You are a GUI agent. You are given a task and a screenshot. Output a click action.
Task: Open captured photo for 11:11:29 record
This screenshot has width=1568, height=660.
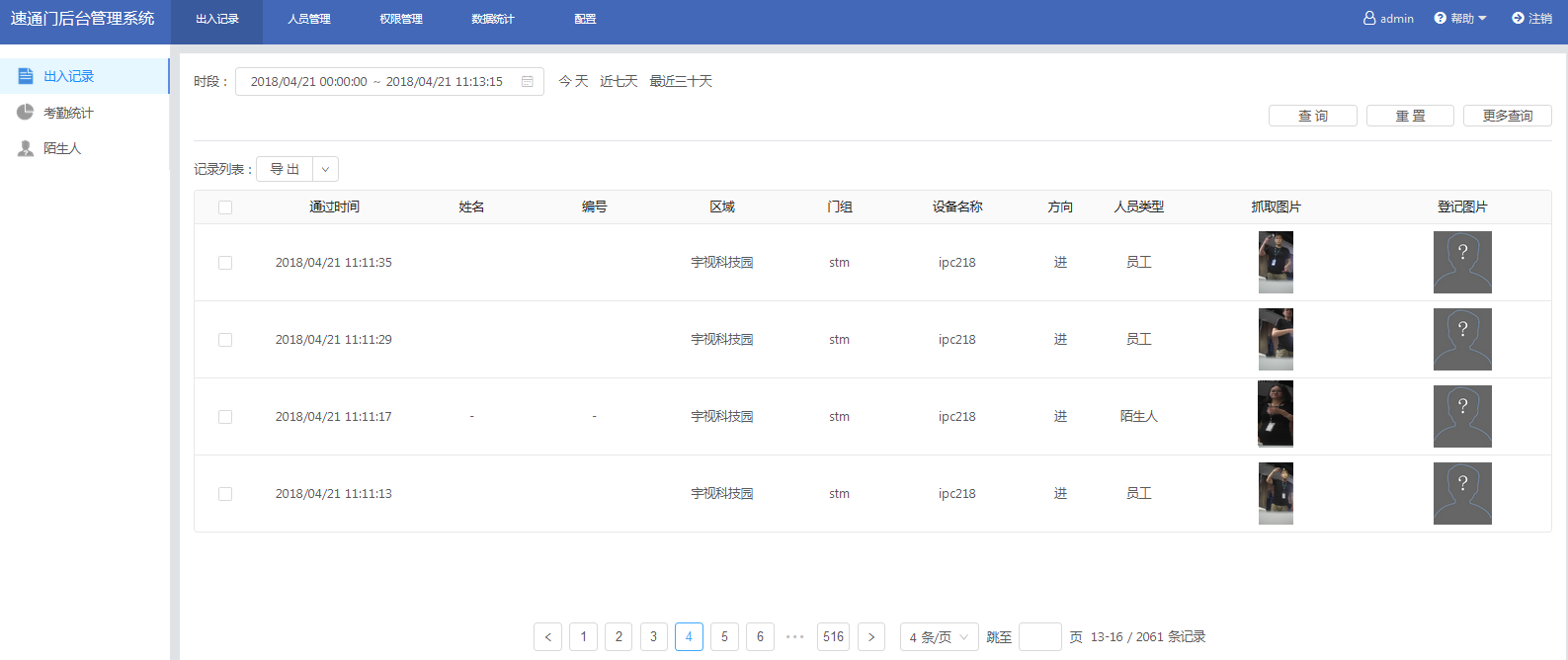pyautogui.click(x=1276, y=339)
